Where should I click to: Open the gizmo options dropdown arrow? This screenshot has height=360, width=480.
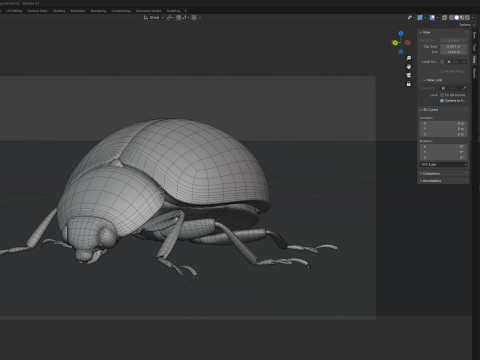pos(425,18)
